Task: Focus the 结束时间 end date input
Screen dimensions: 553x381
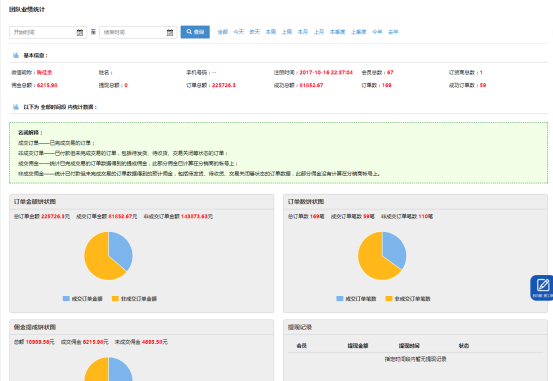Action: (134, 32)
